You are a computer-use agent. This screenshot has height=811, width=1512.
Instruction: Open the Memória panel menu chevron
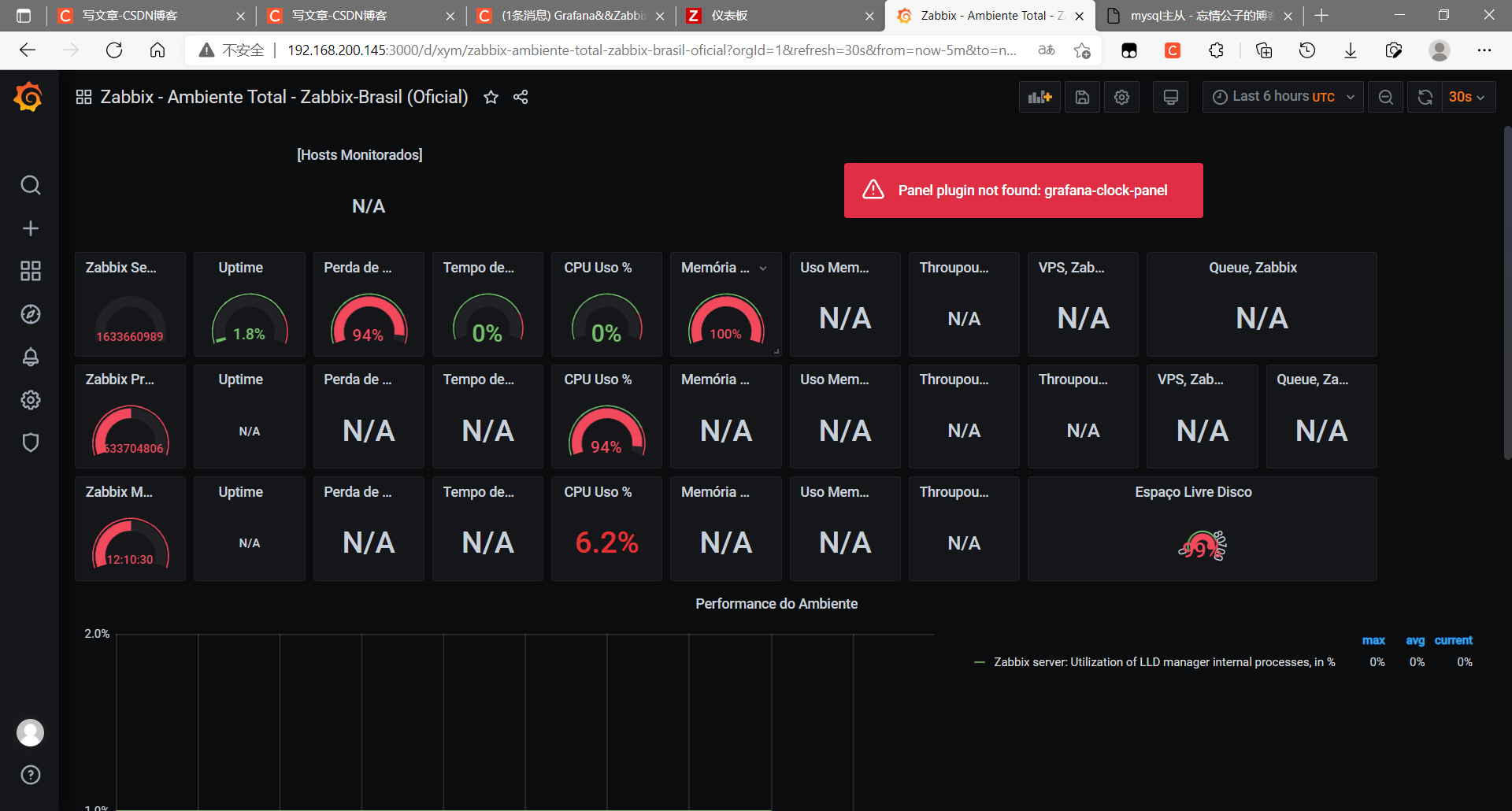tap(763, 268)
